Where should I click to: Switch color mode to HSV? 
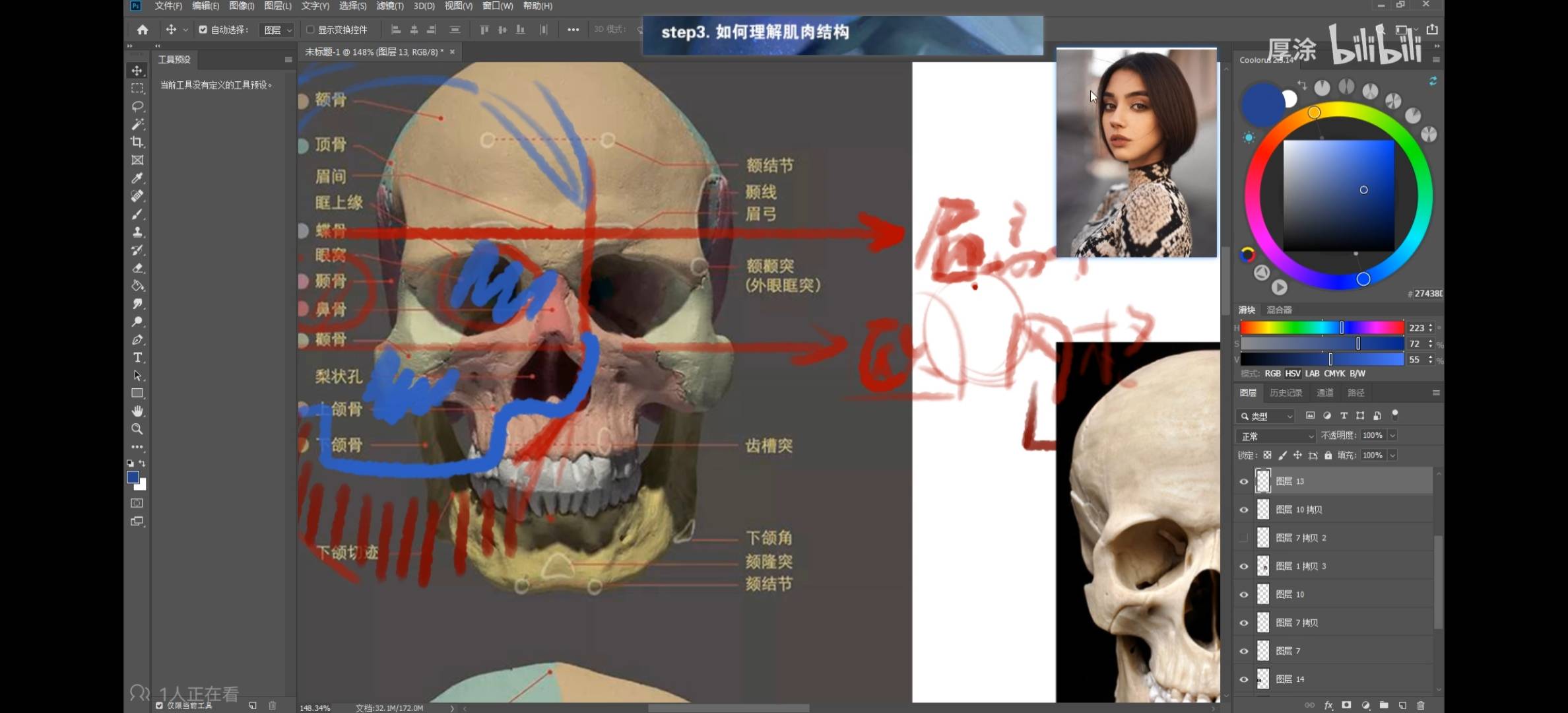click(1292, 374)
